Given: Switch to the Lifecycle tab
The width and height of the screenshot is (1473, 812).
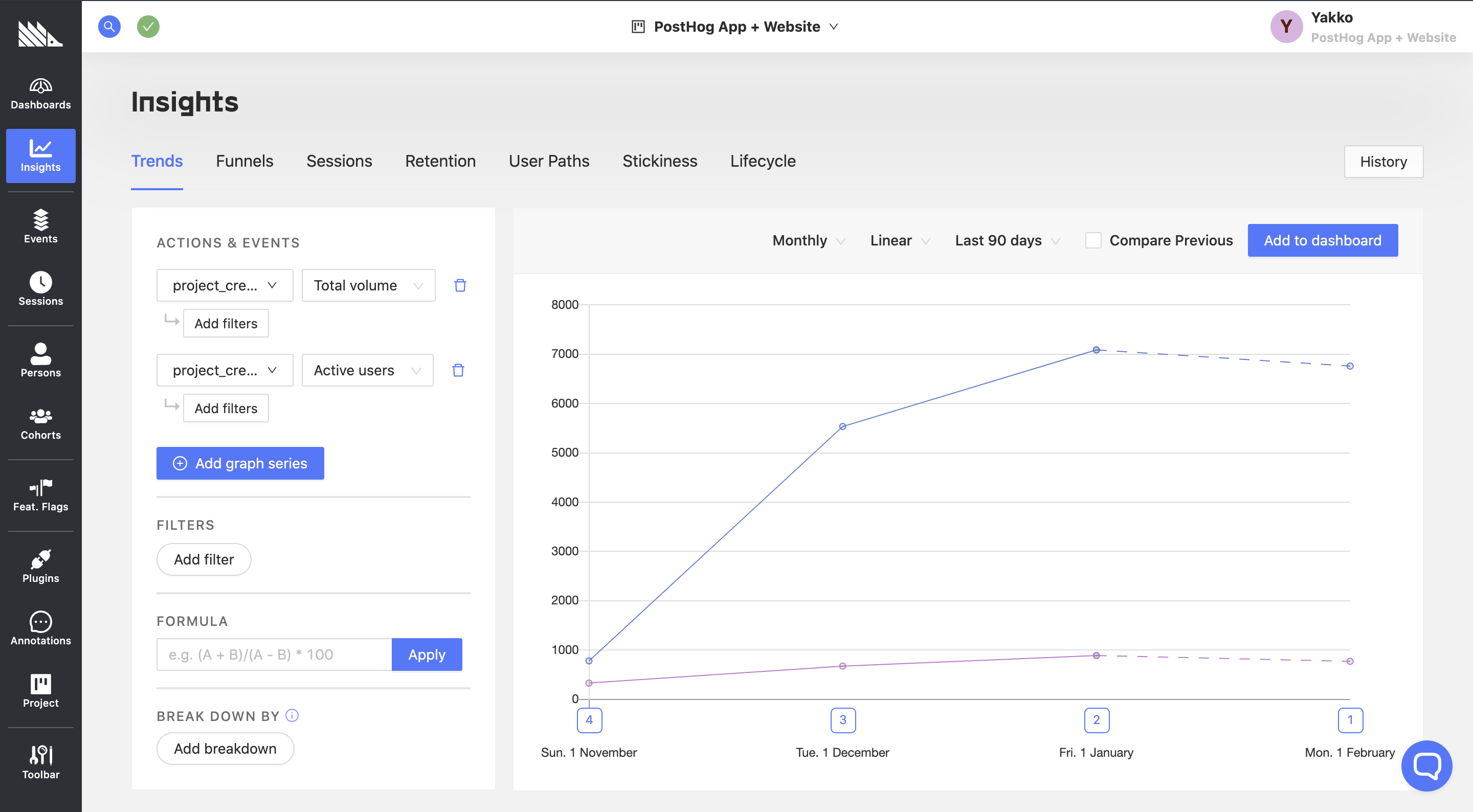Looking at the screenshot, I should pos(762,161).
